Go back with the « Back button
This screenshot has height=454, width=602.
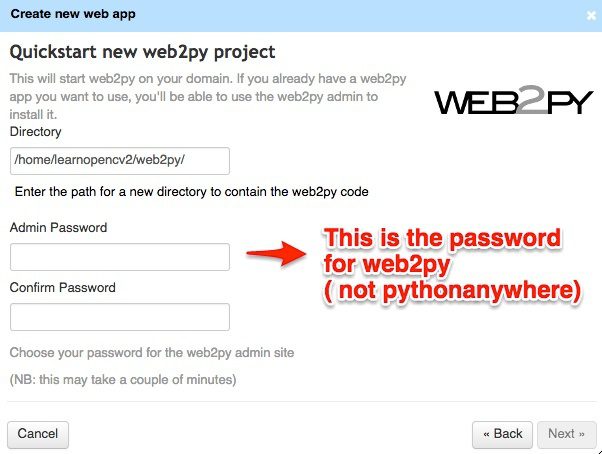pos(502,434)
